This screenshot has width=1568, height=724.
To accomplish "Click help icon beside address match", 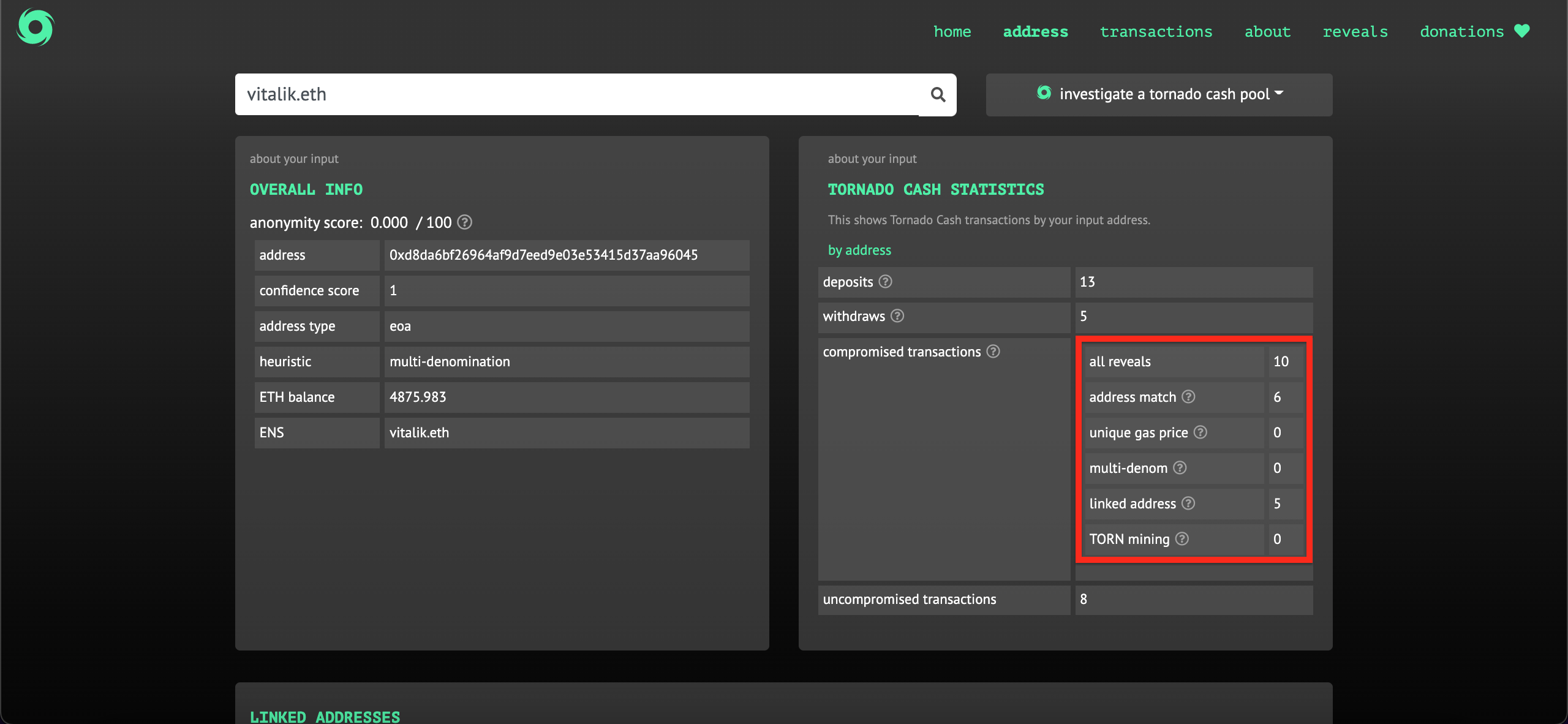I will tap(1188, 396).
